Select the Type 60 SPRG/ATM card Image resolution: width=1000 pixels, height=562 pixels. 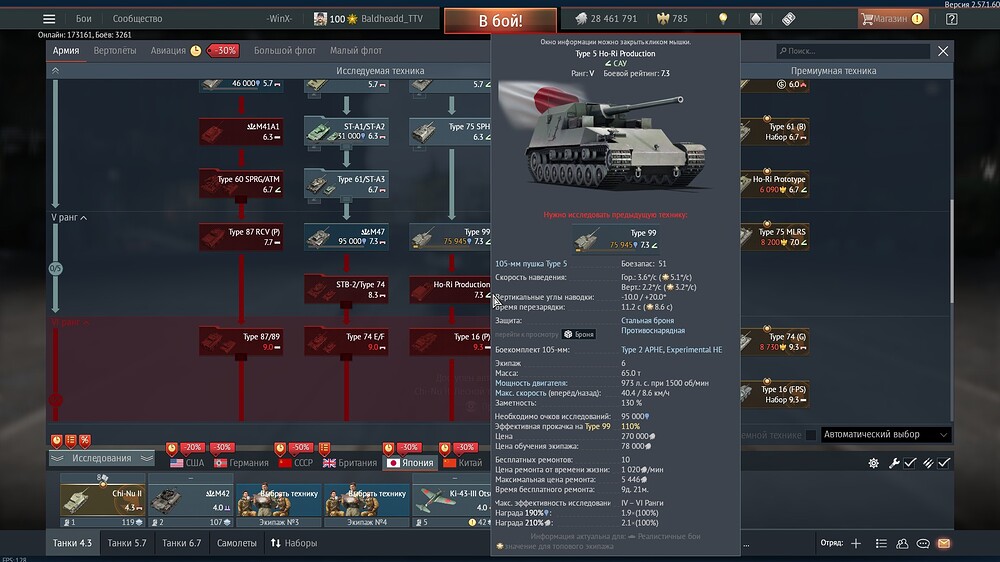click(x=241, y=184)
